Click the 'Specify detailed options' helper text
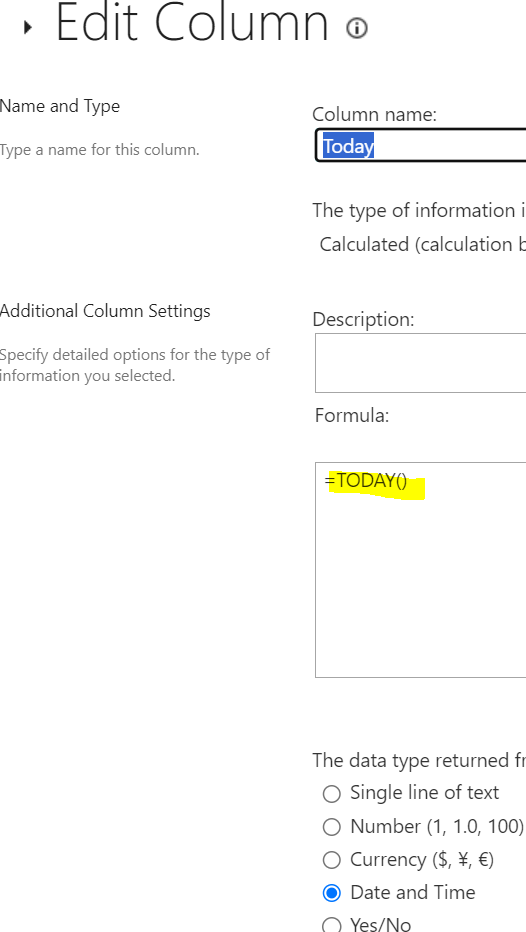Viewport: 526px width, 932px height. pyautogui.click(x=135, y=365)
